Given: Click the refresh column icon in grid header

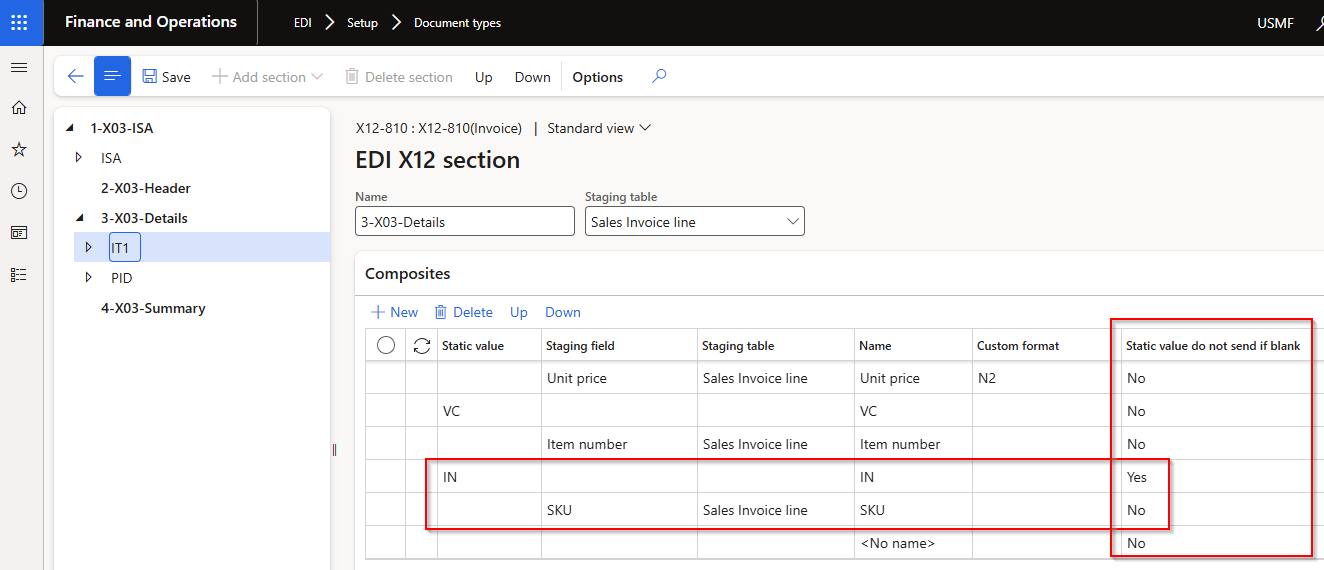Looking at the screenshot, I should tap(421, 345).
